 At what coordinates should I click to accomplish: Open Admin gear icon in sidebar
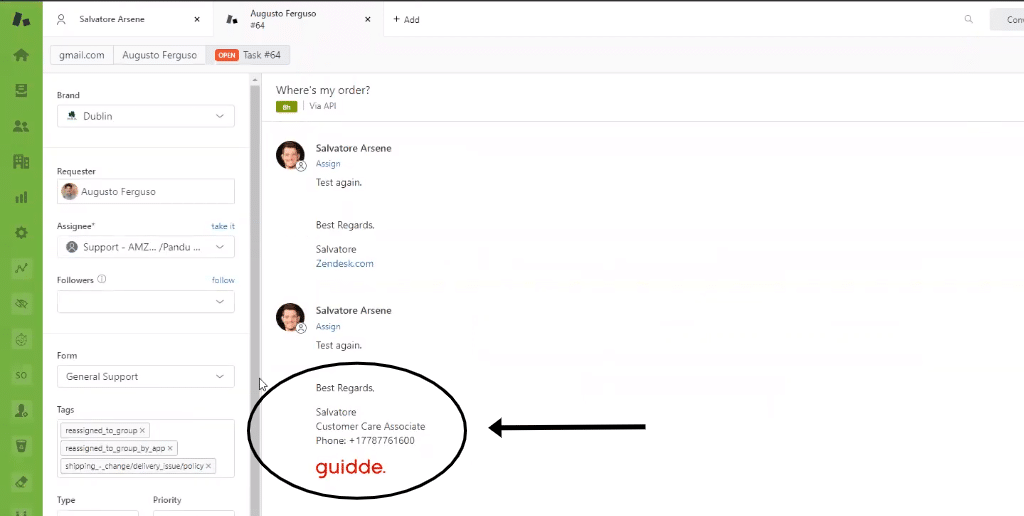point(22,233)
